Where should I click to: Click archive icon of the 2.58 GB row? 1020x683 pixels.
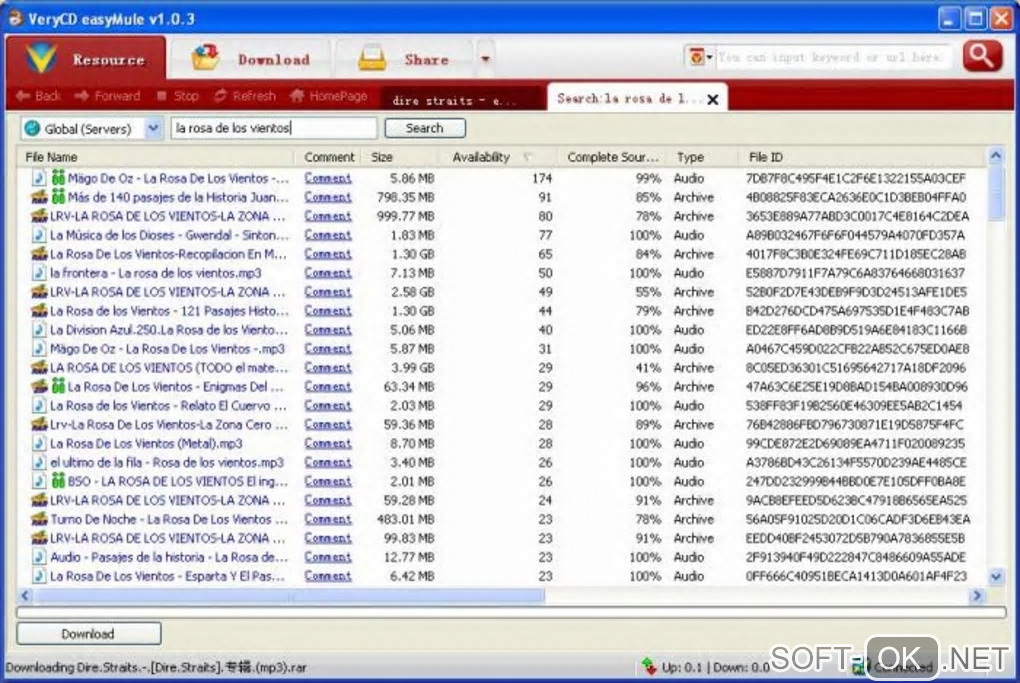[39, 291]
